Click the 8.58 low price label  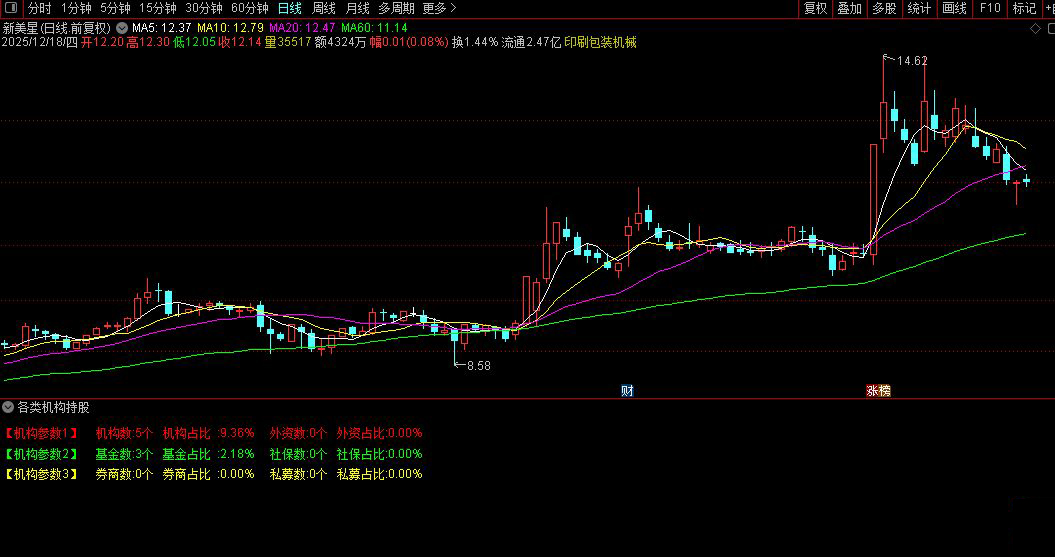click(x=479, y=366)
